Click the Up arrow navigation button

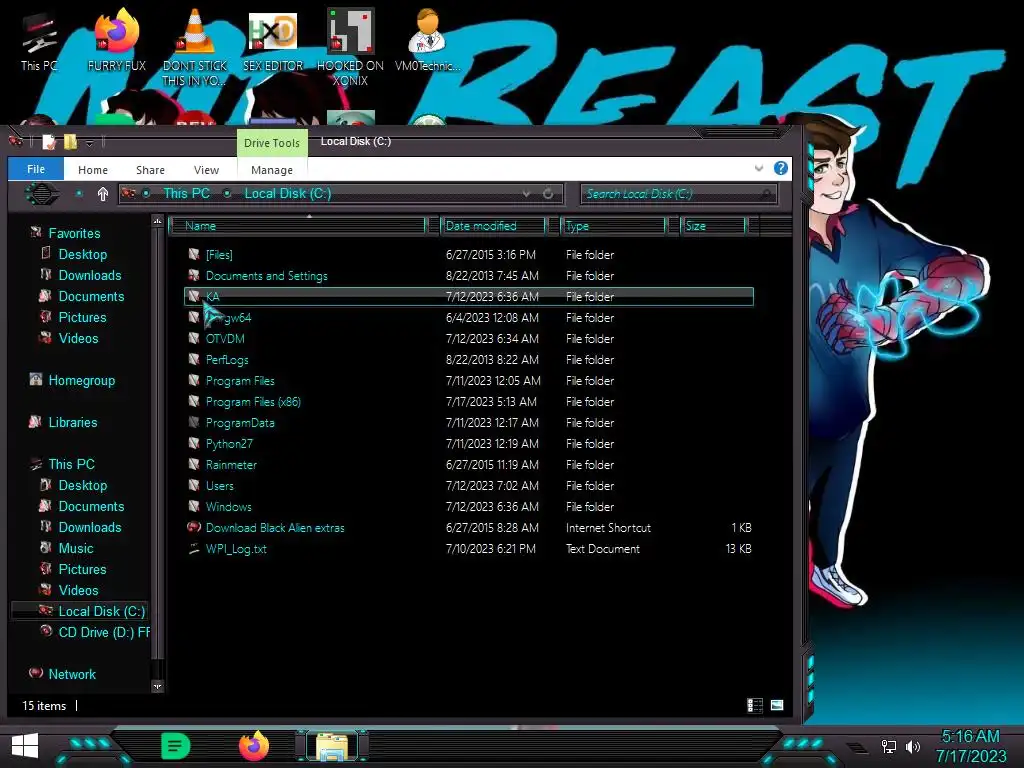103,194
